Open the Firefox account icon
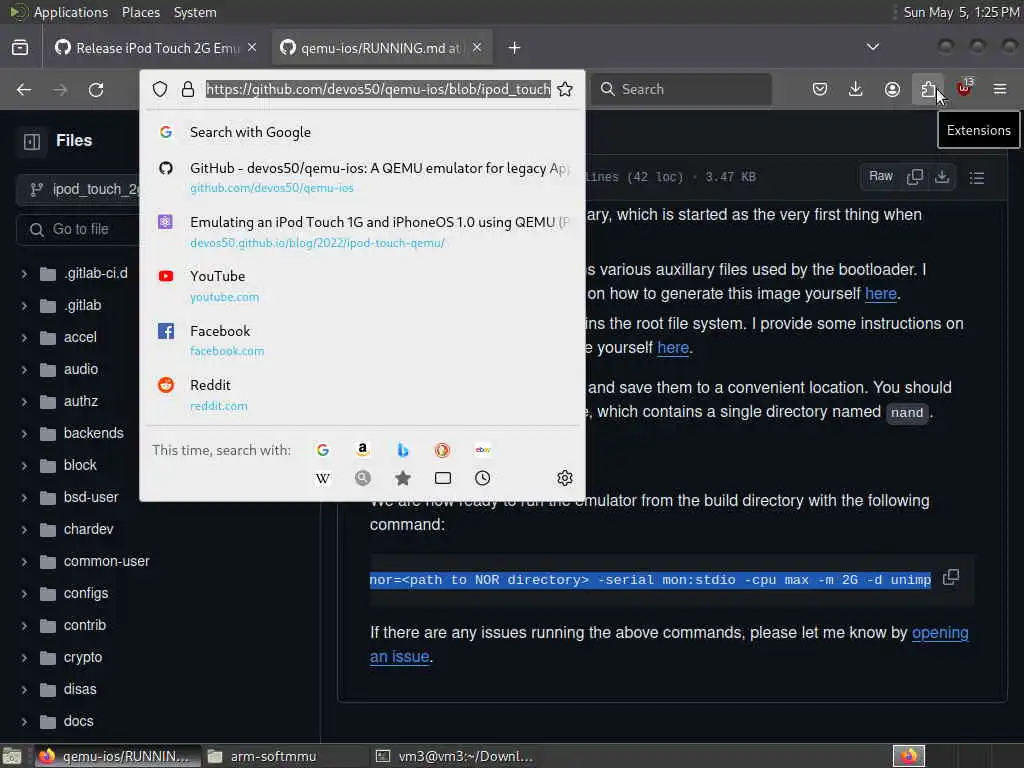1024x768 pixels. pos(892,89)
